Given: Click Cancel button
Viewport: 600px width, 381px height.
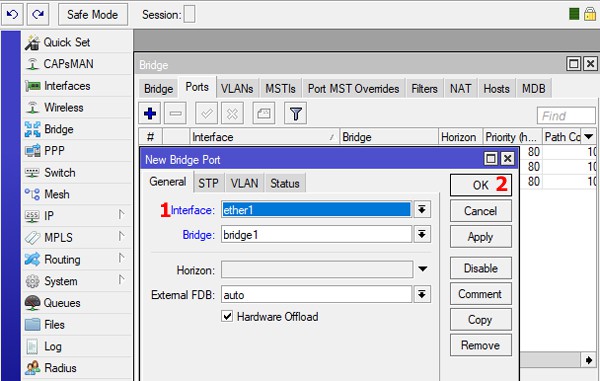Looking at the screenshot, I should [481, 211].
